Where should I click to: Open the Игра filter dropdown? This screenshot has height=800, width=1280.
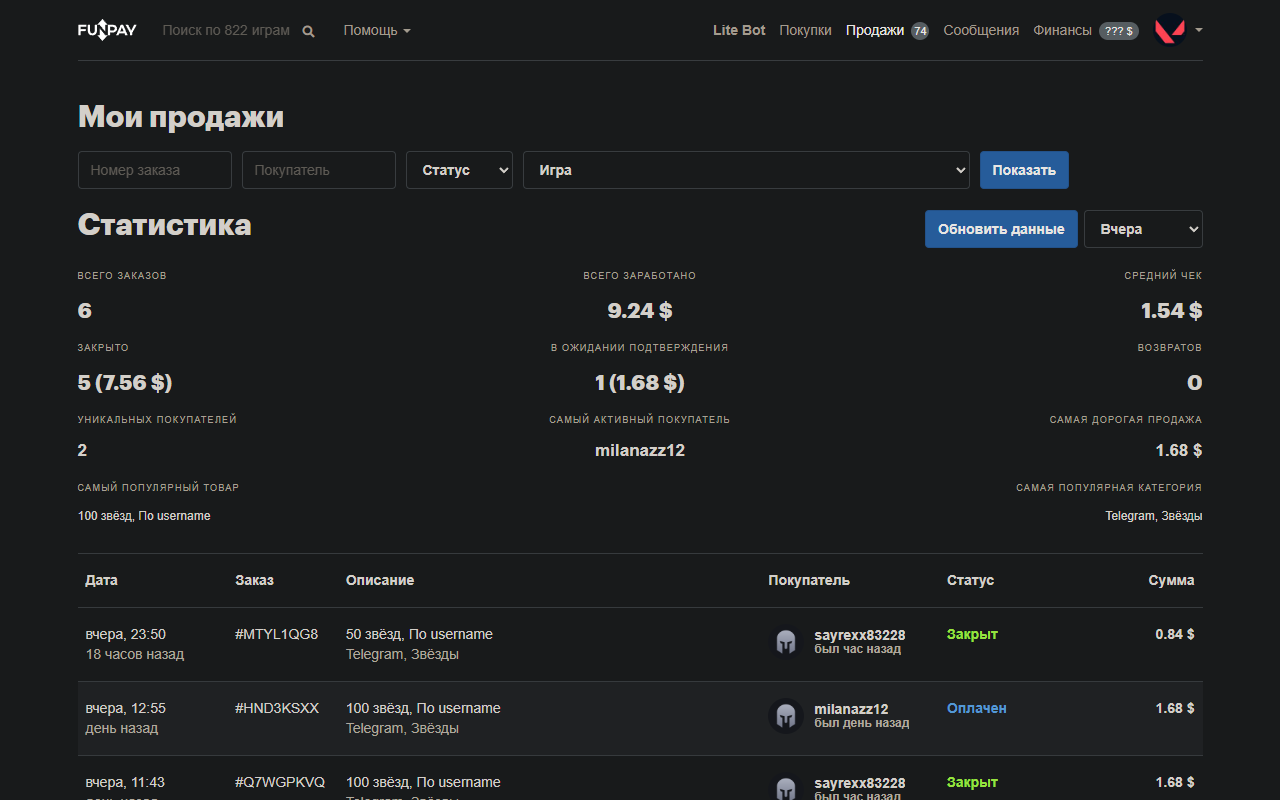746,170
